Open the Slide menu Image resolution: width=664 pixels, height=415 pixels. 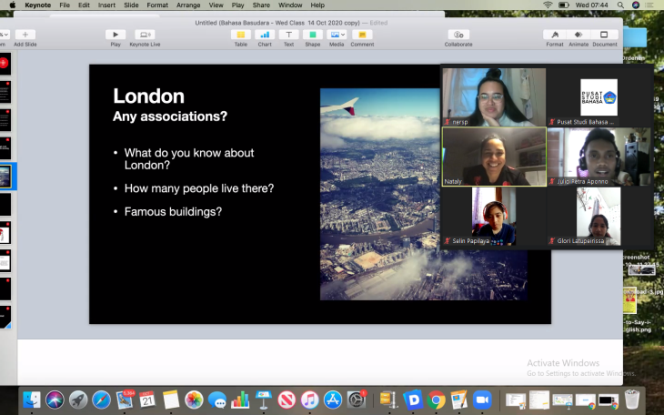131,5
